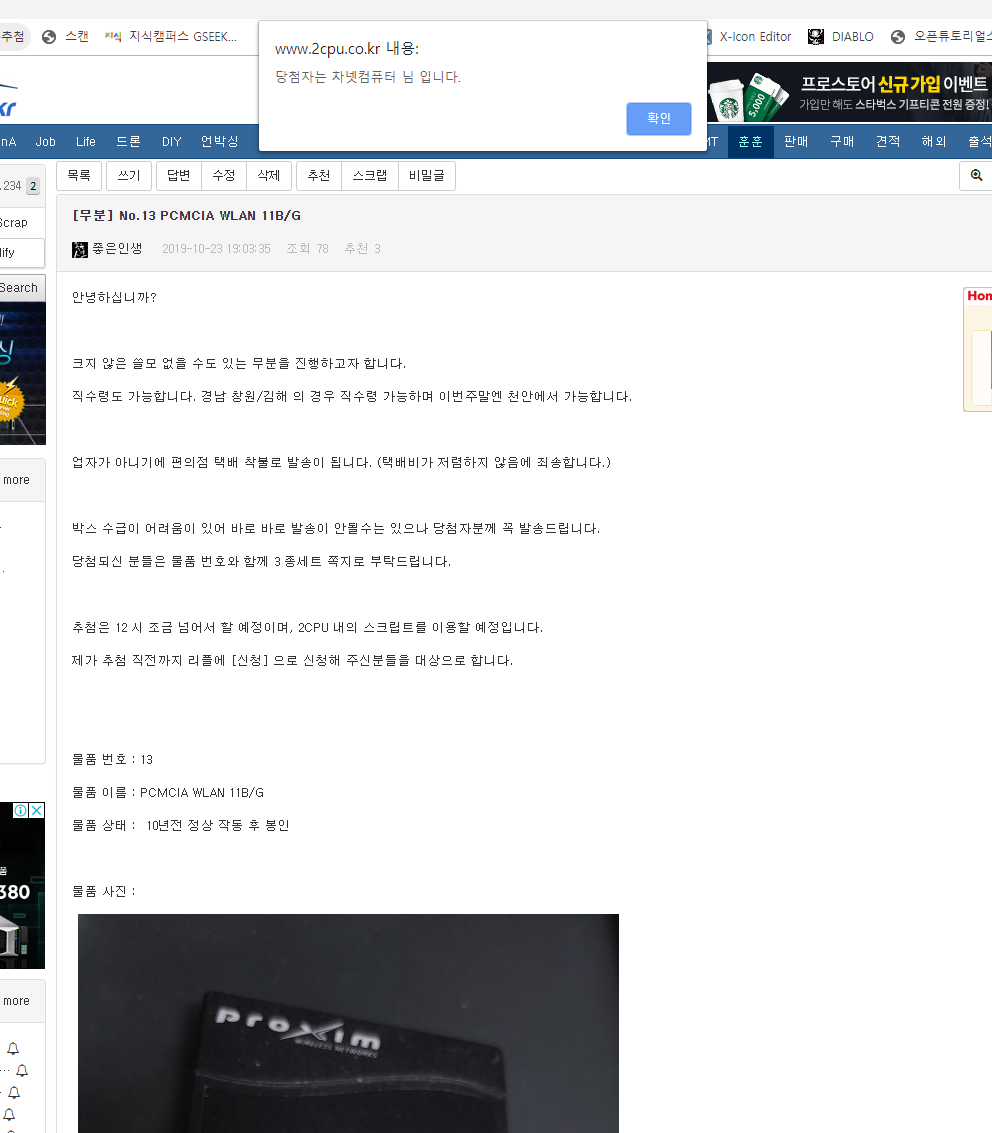Open the 지식캠퍼스 GSEEK bookmark
This screenshot has height=1133, width=992.
[x=171, y=37]
